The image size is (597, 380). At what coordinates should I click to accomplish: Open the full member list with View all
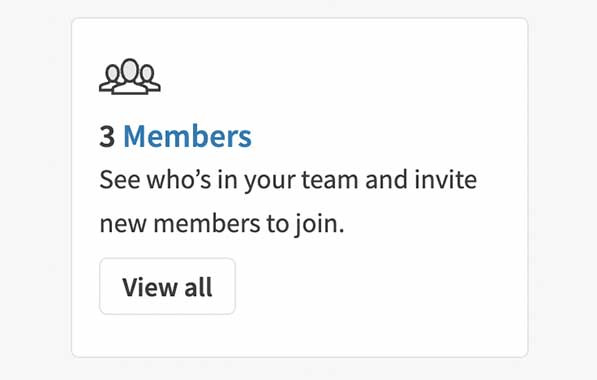point(168,286)
